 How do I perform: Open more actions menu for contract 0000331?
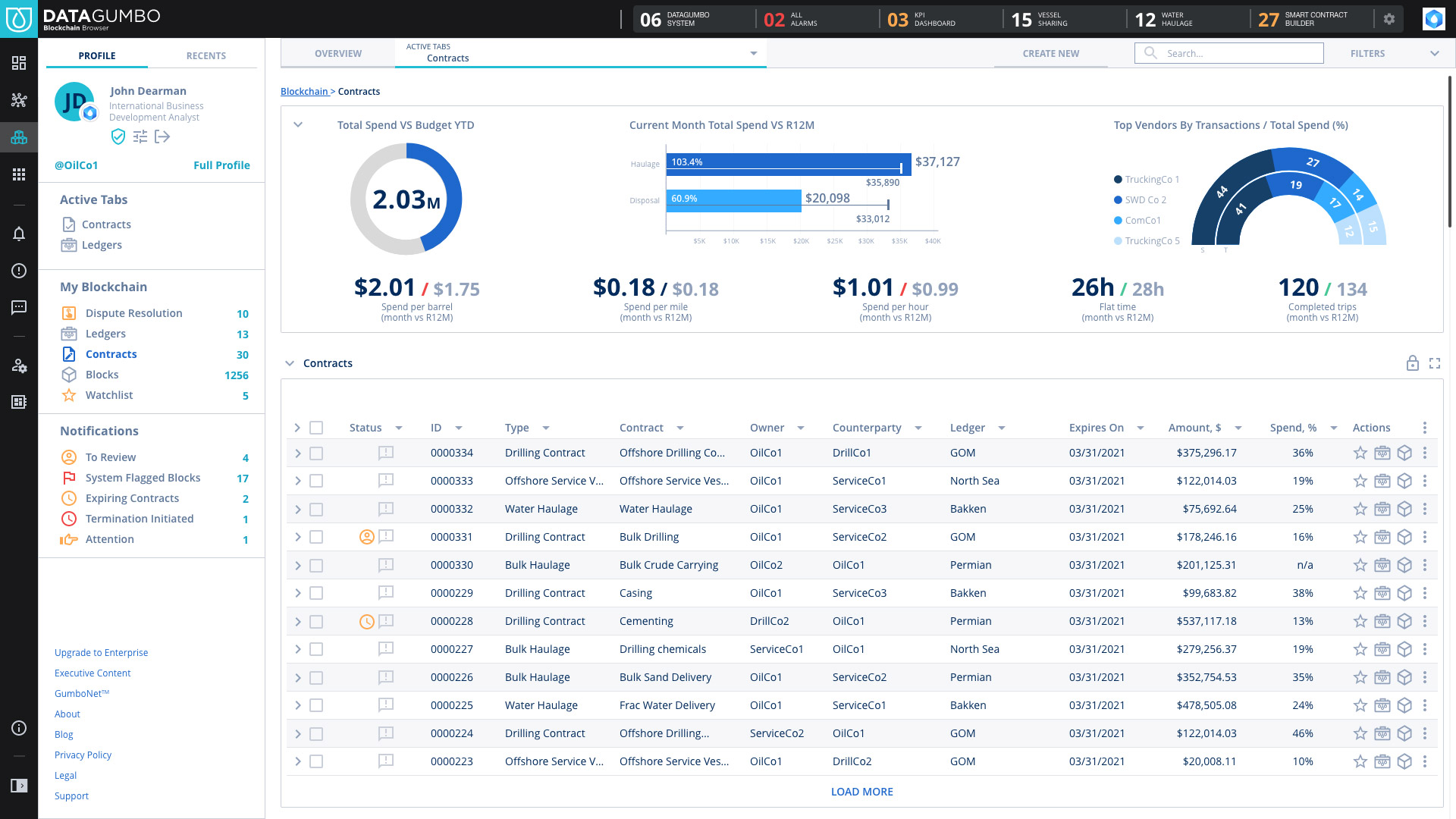[1425, 537]
